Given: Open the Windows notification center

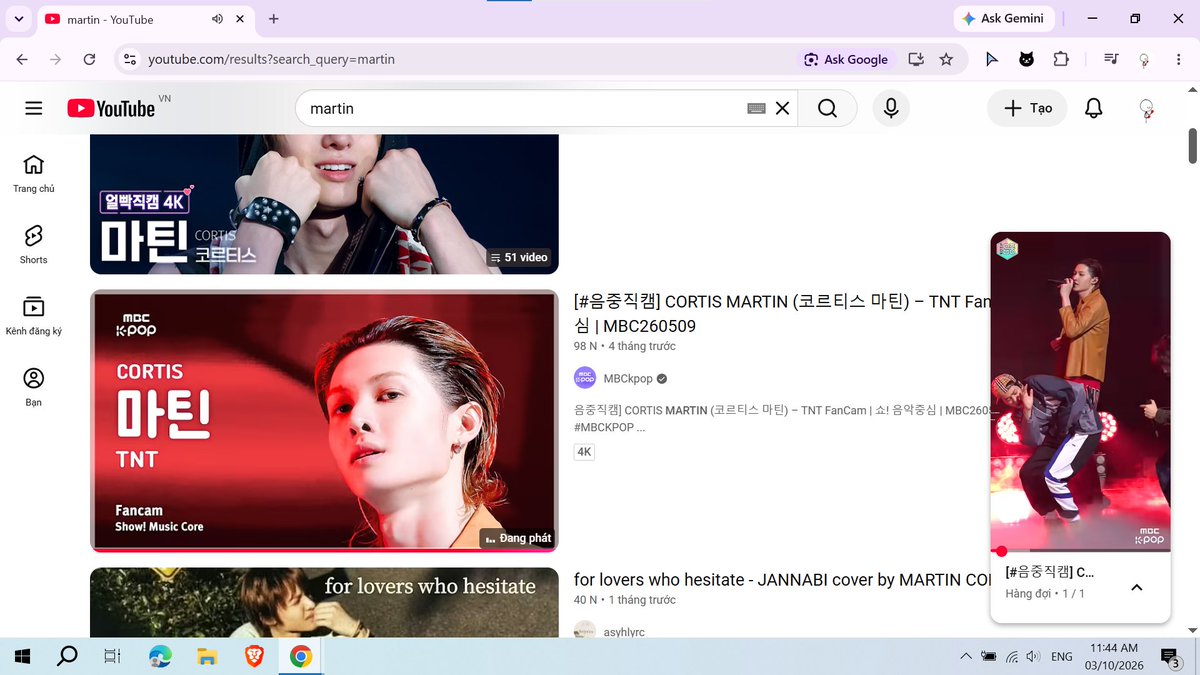Looking at the screenshot, I should pyautogui.click(x=1170, y=656).
